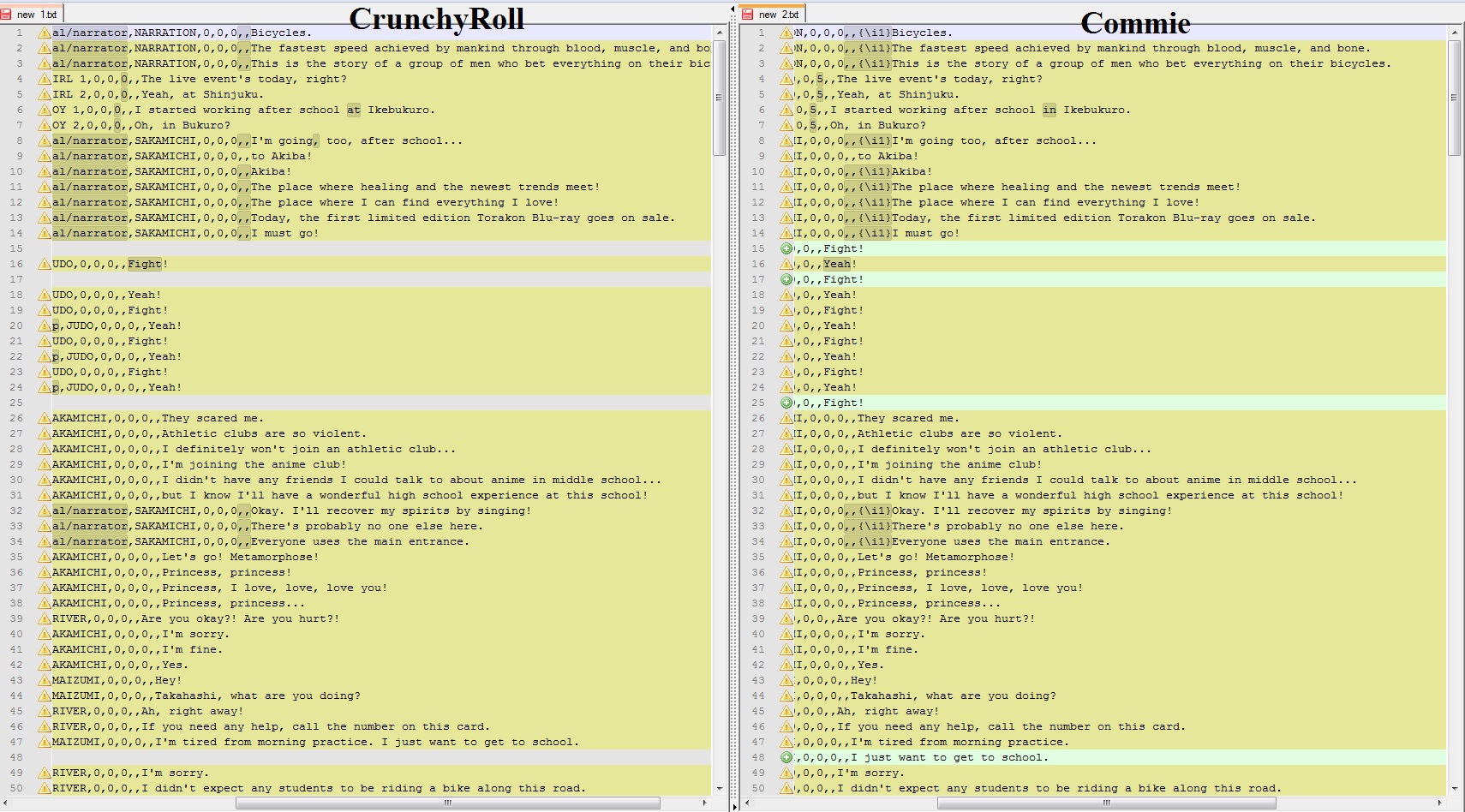Click the left pane horizontal scrollbar thumb

[447, 803]
